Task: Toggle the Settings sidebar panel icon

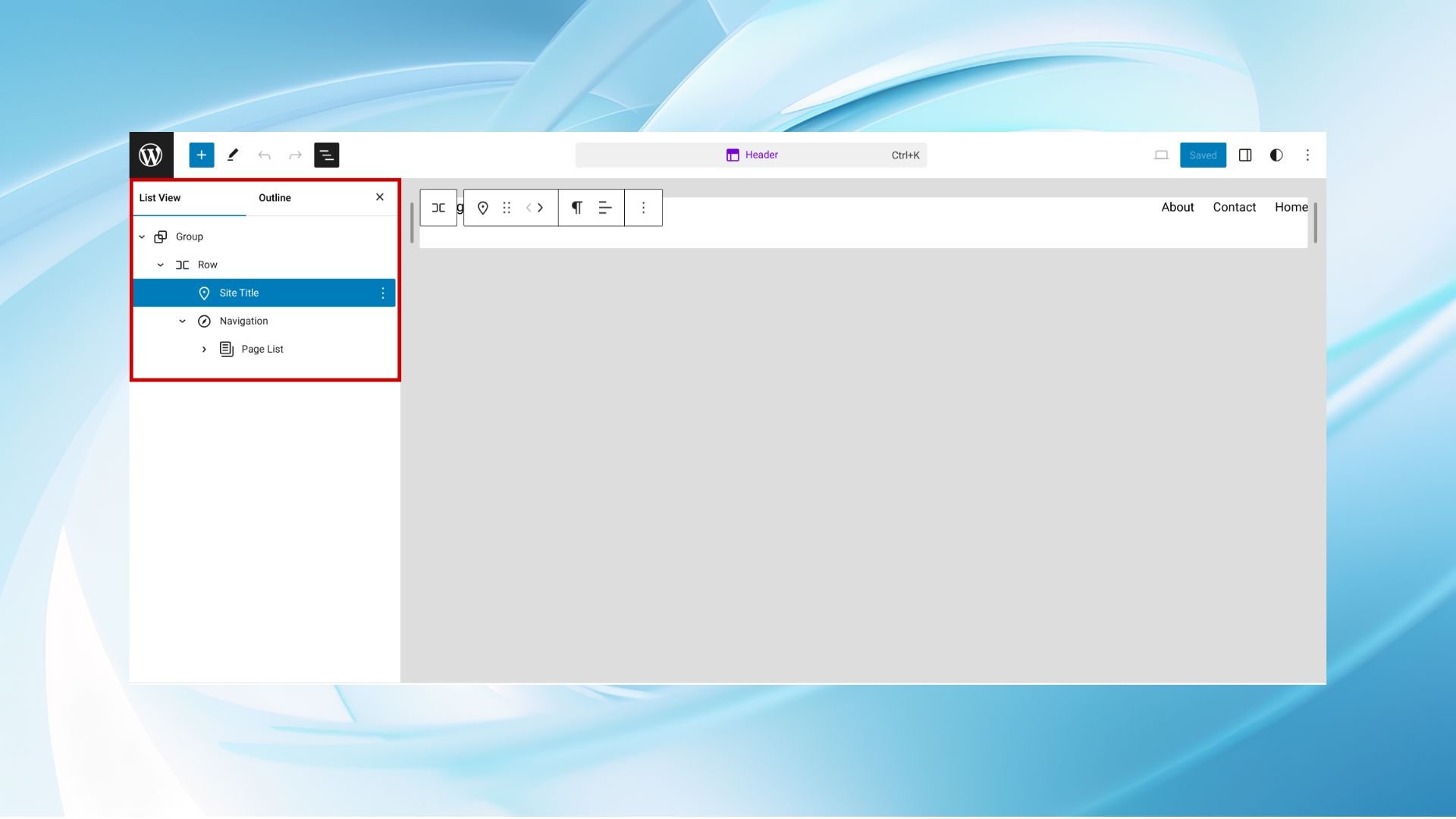Action: click(x=1244, y=155)
